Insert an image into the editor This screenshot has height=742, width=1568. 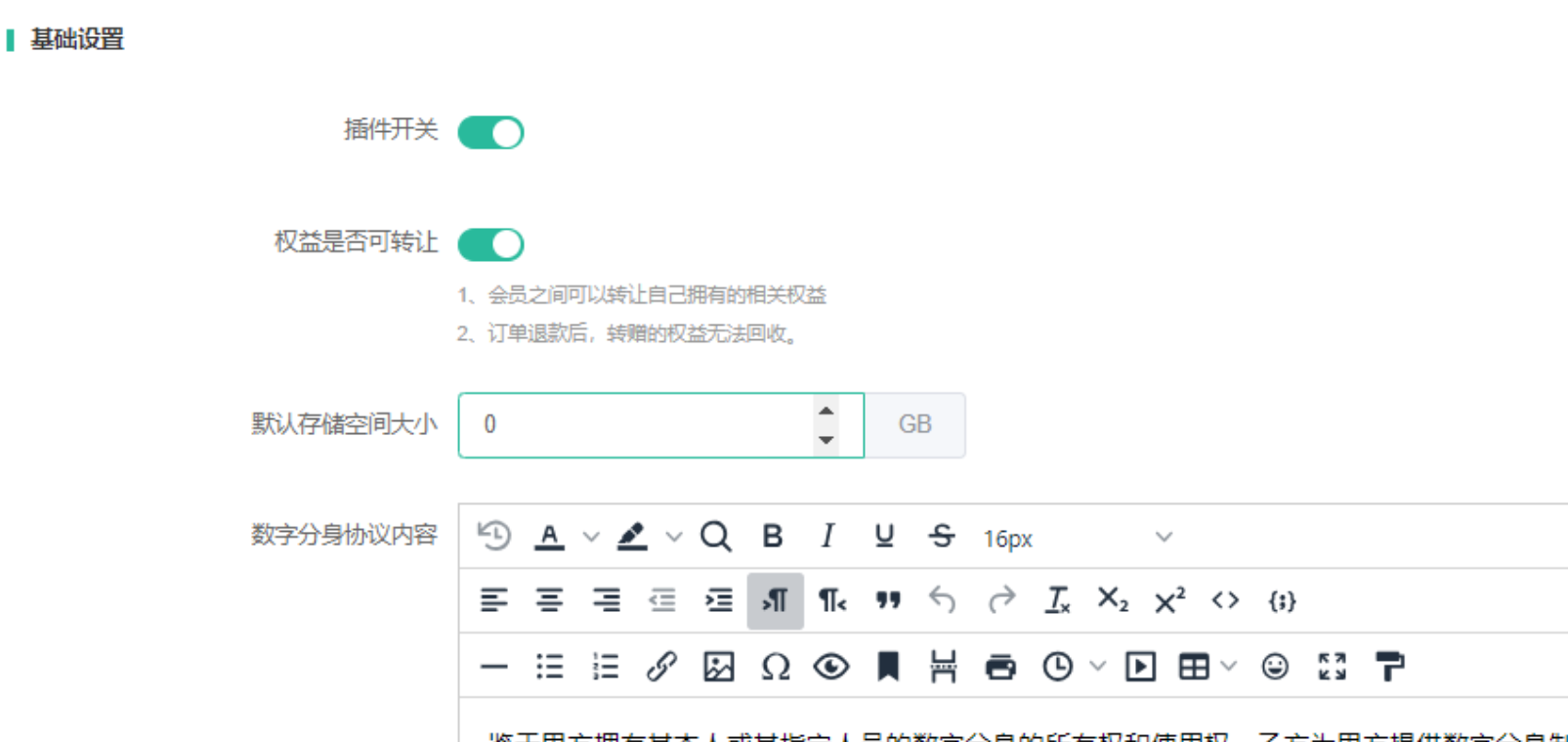point(718,667)
